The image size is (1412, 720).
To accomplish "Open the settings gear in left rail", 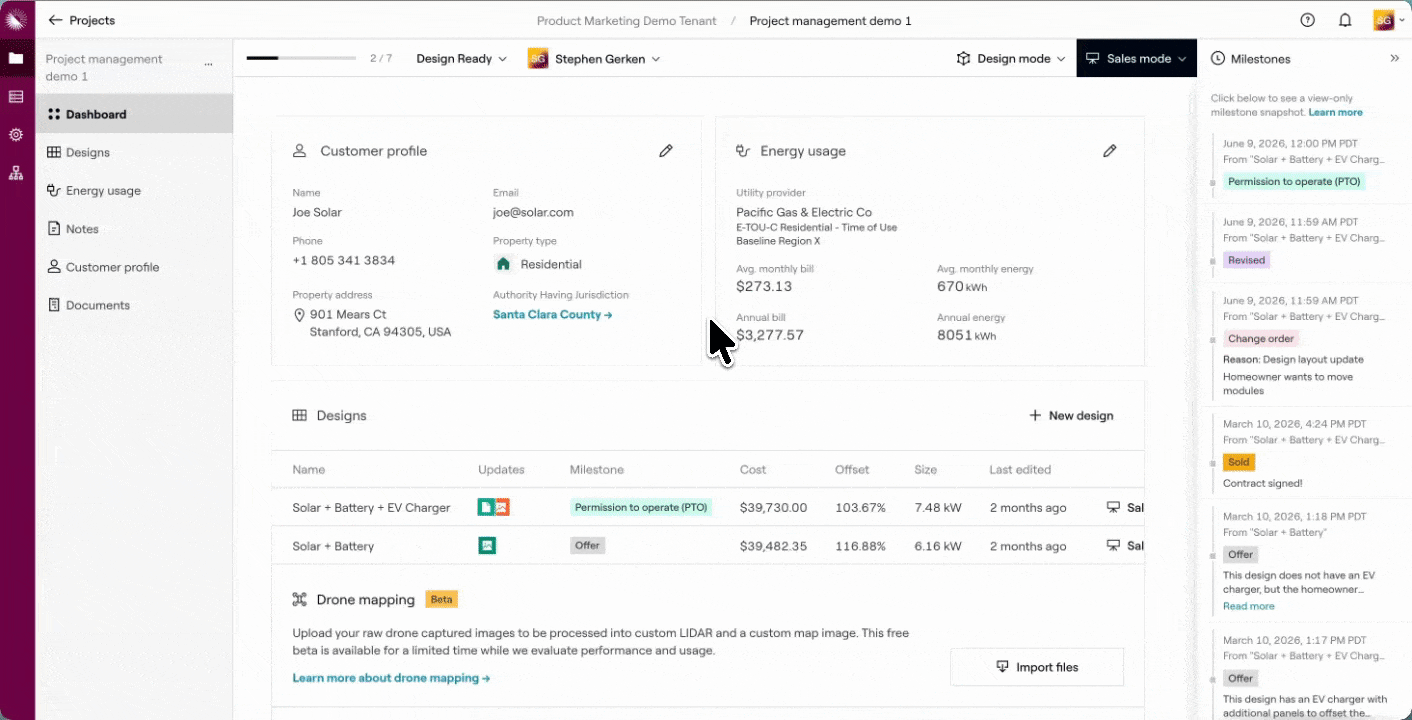I will tap(16, 134).
